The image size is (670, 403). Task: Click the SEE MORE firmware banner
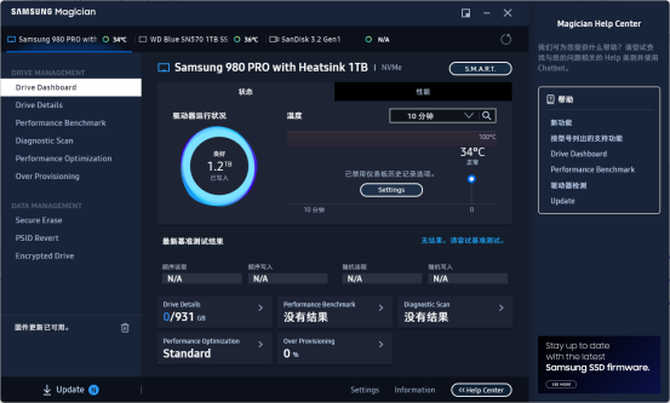point(560,383)
